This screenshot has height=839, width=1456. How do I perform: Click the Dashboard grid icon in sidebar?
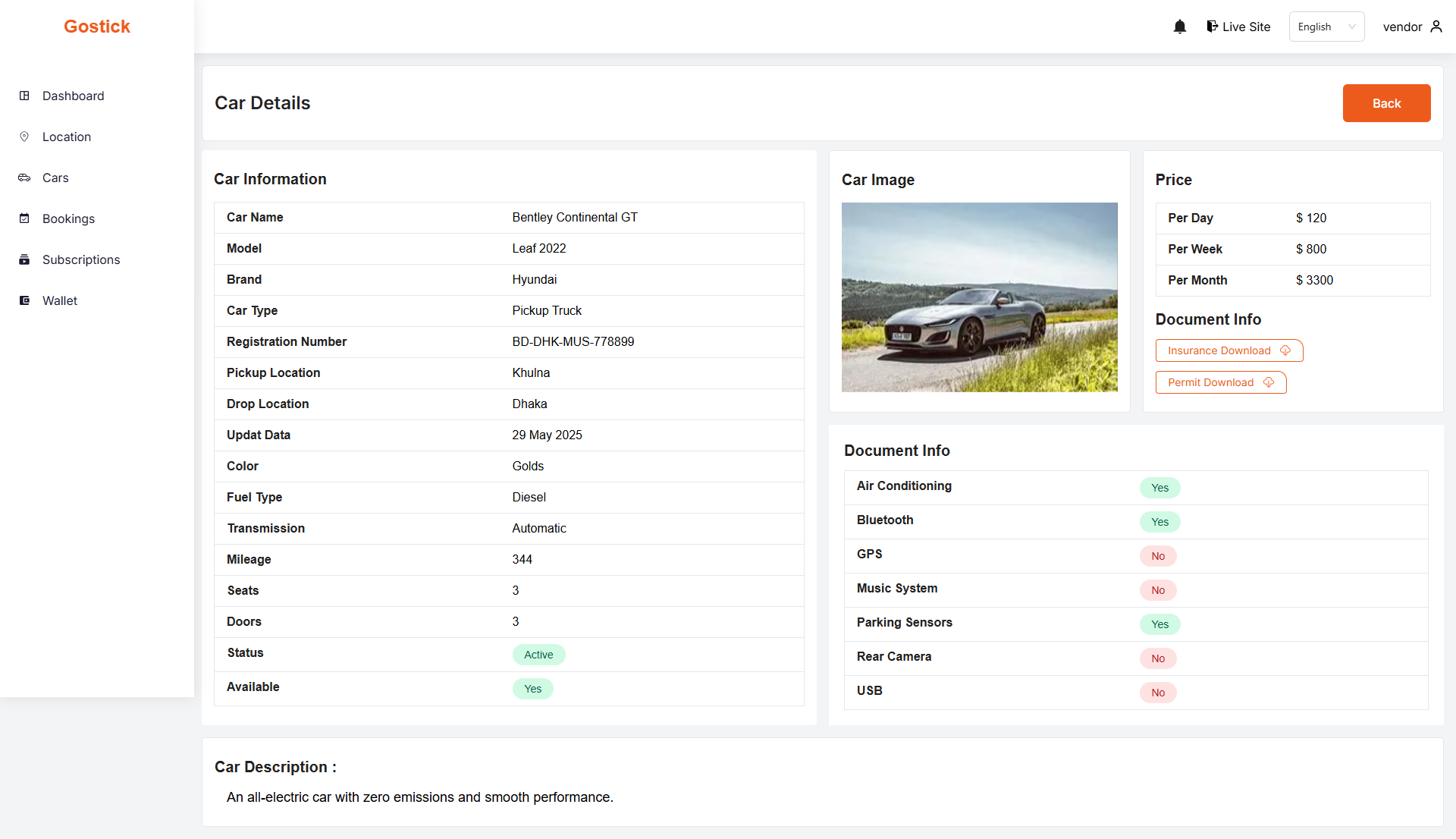(x=24, y=96)
